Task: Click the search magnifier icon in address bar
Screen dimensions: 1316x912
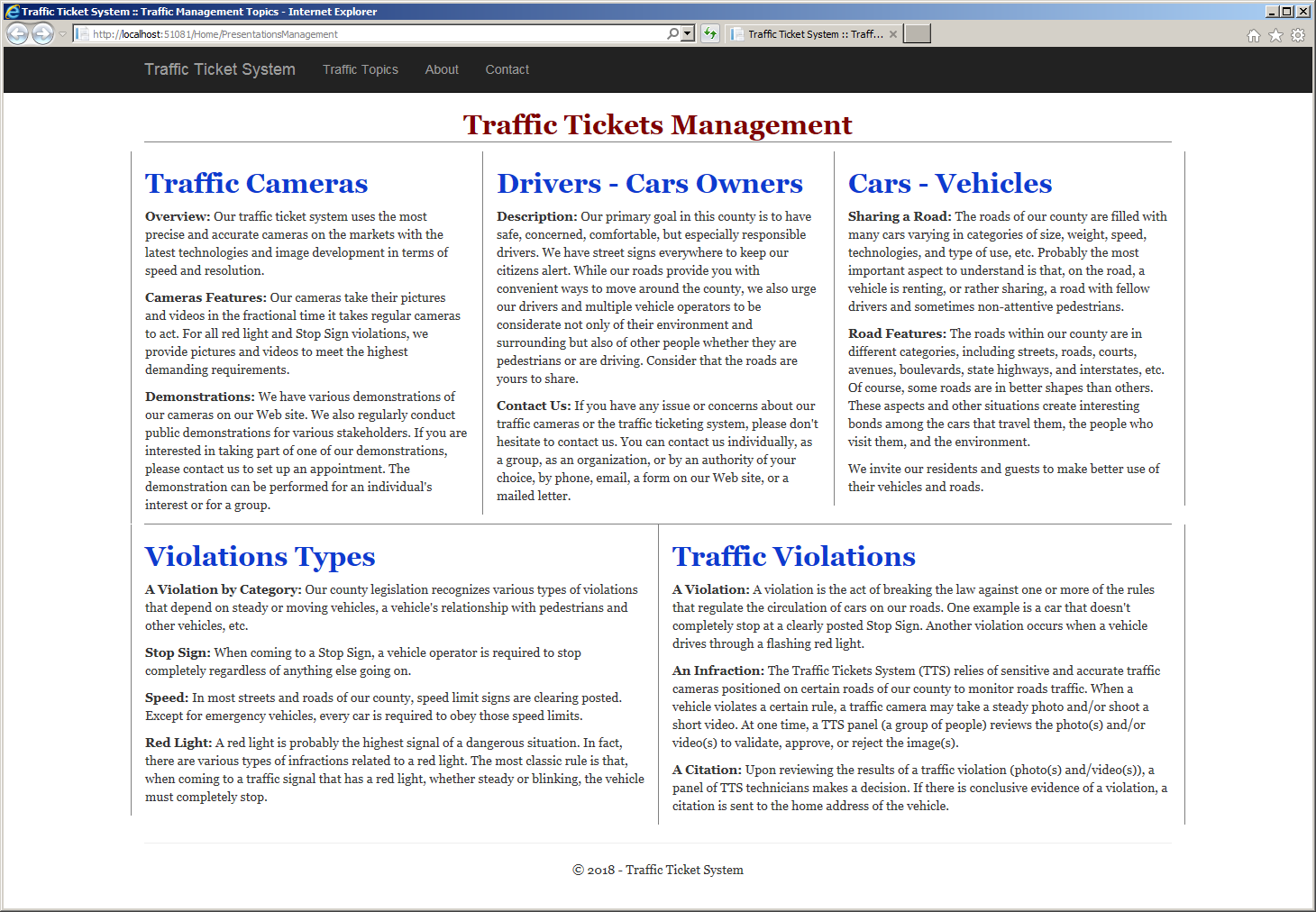Action: coord(672,34)
